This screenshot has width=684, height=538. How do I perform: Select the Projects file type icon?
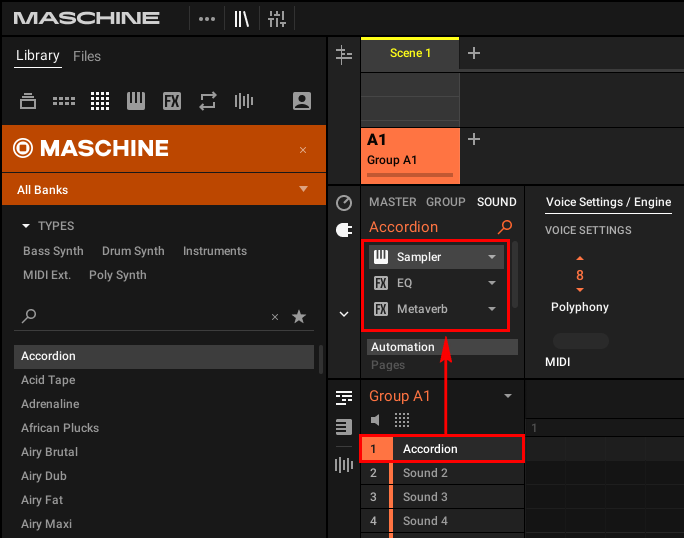28,101
